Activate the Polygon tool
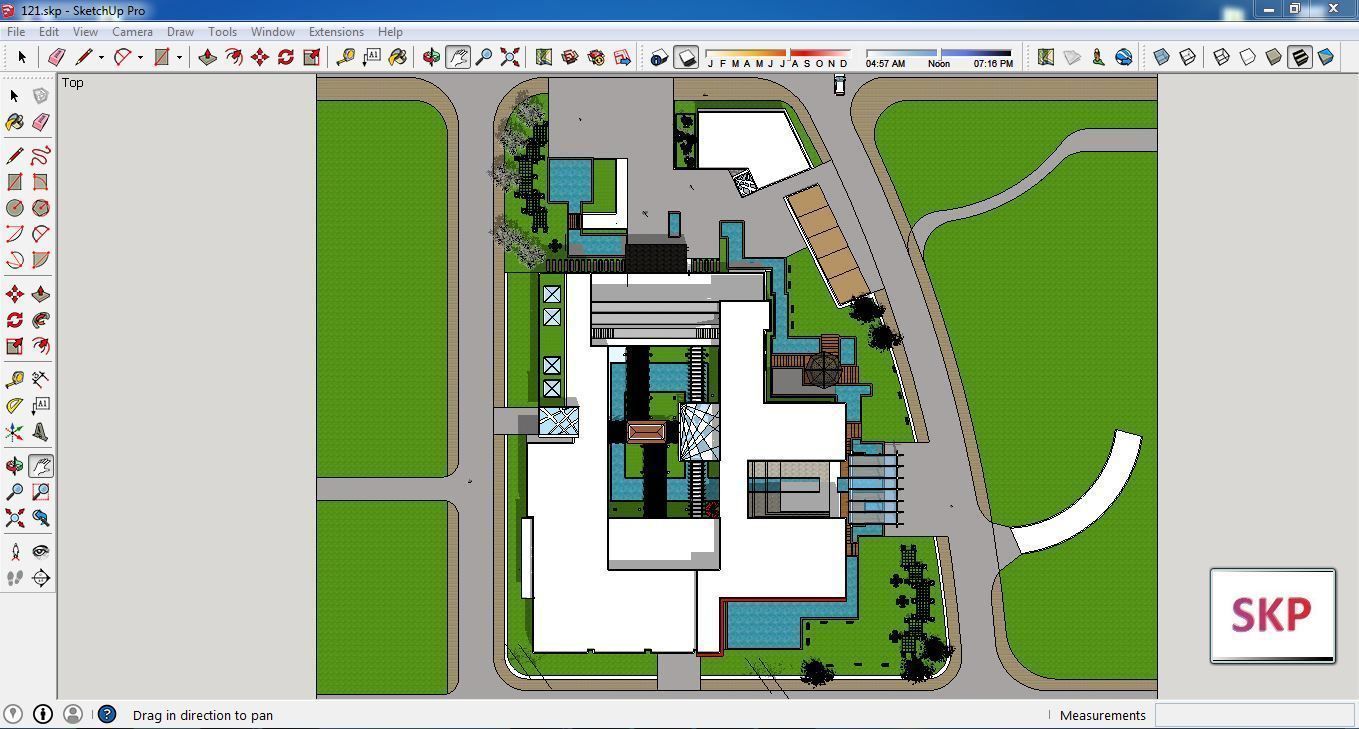 pyautogui.click(x=41, y=208)
